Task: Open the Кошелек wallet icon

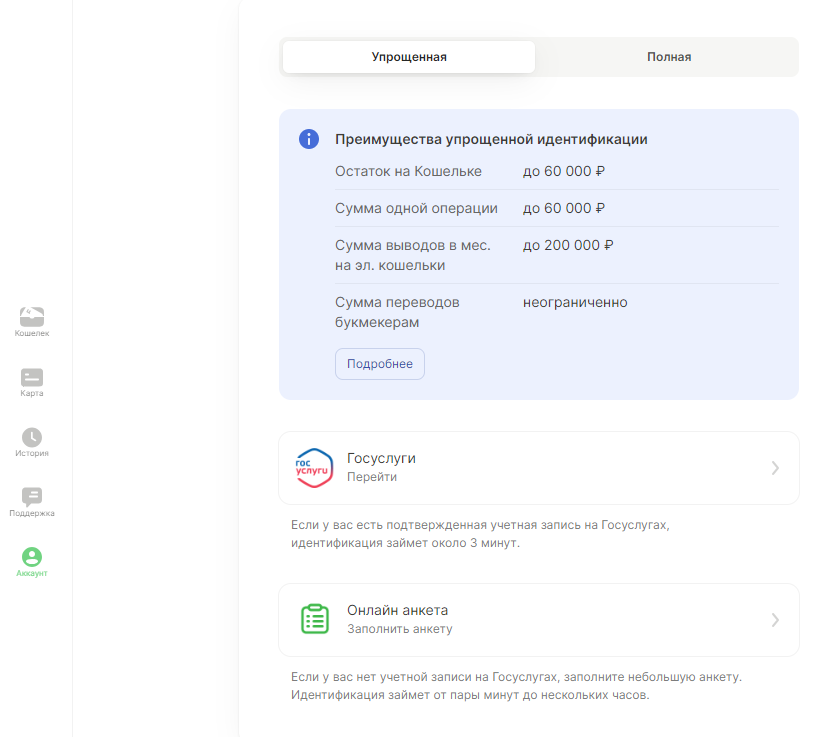Action: (32, 317)
